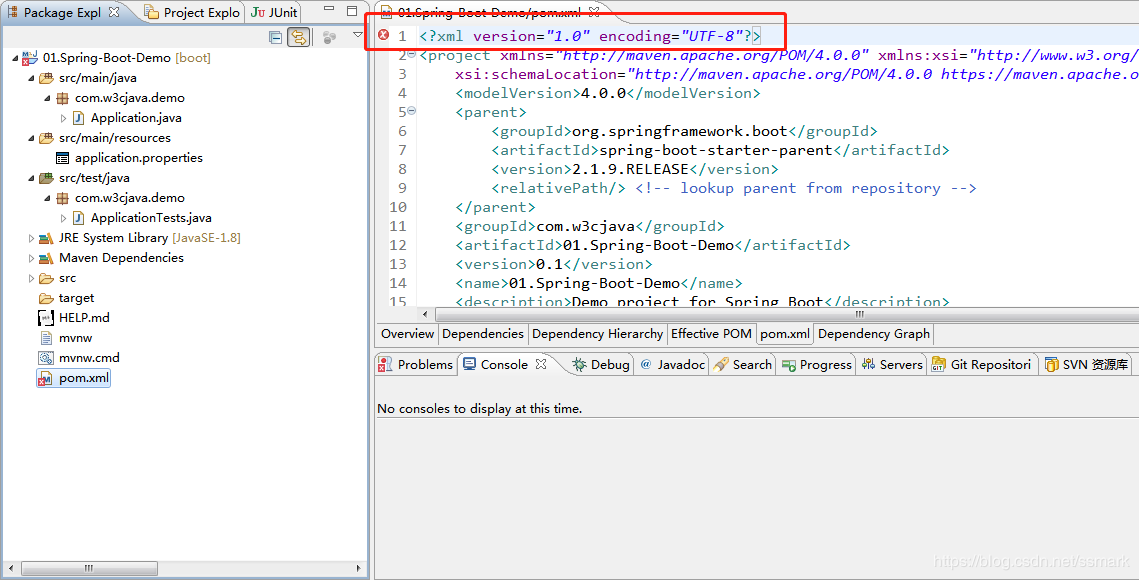This screenshot has width=1139, height=580.
Task: Select ApplicationTests.java file
Action: point(151,218)
